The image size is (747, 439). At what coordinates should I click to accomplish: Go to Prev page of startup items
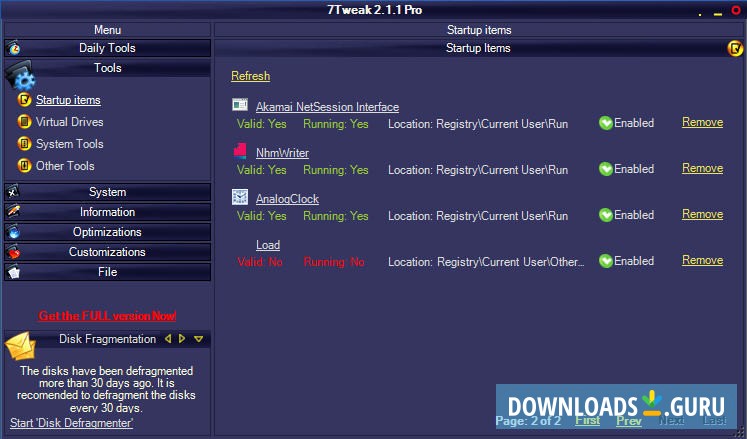tap(629, 421)
